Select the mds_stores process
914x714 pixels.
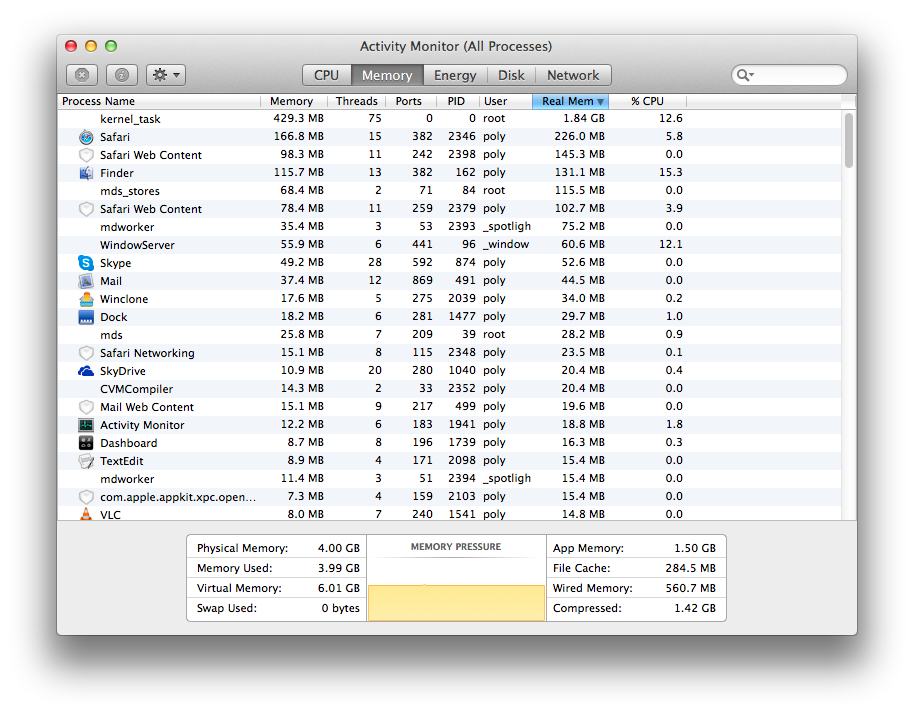[x=449, y=191]
